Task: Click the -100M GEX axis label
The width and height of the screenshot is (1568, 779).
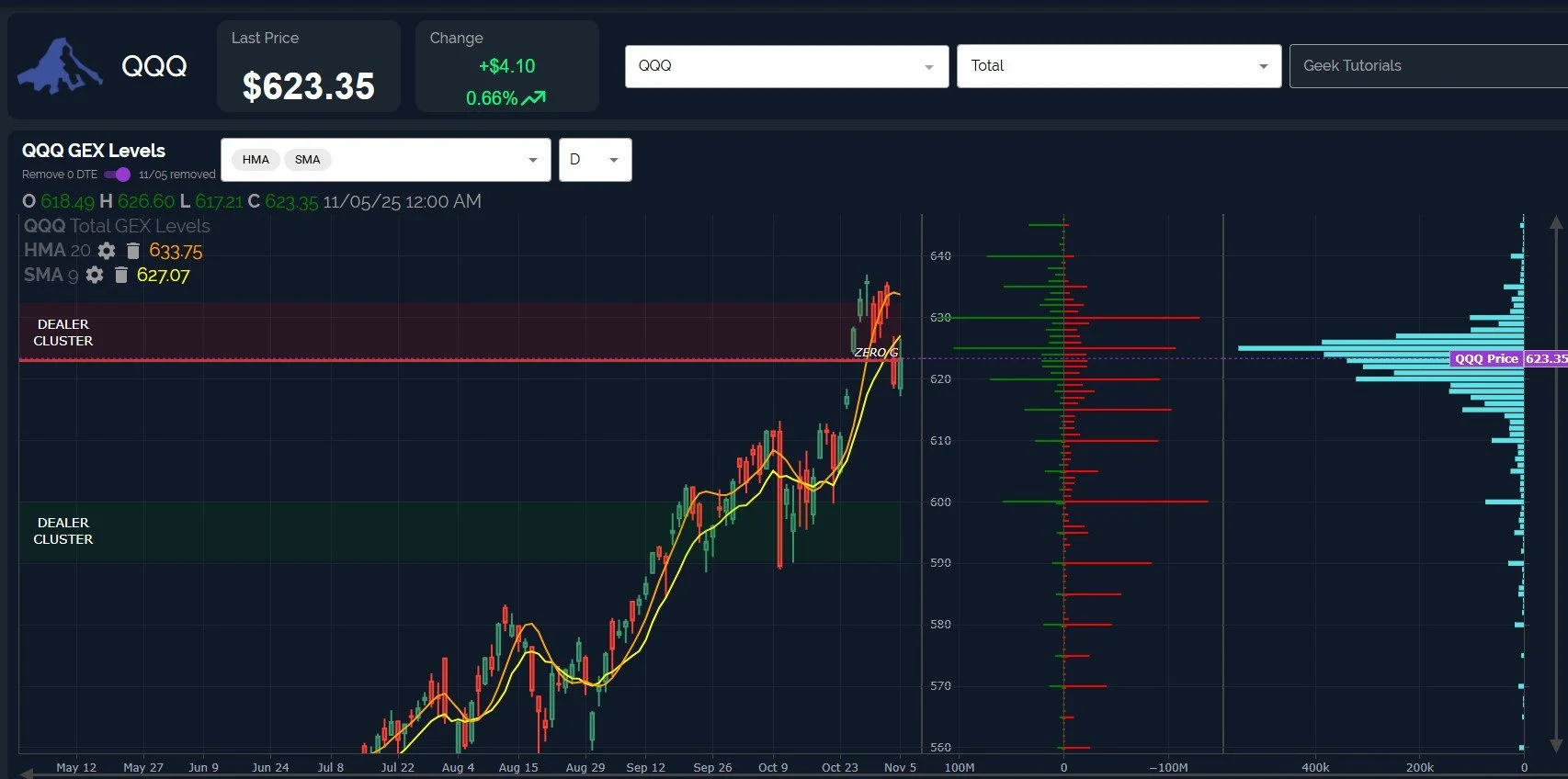Action: pos(1168,767)
